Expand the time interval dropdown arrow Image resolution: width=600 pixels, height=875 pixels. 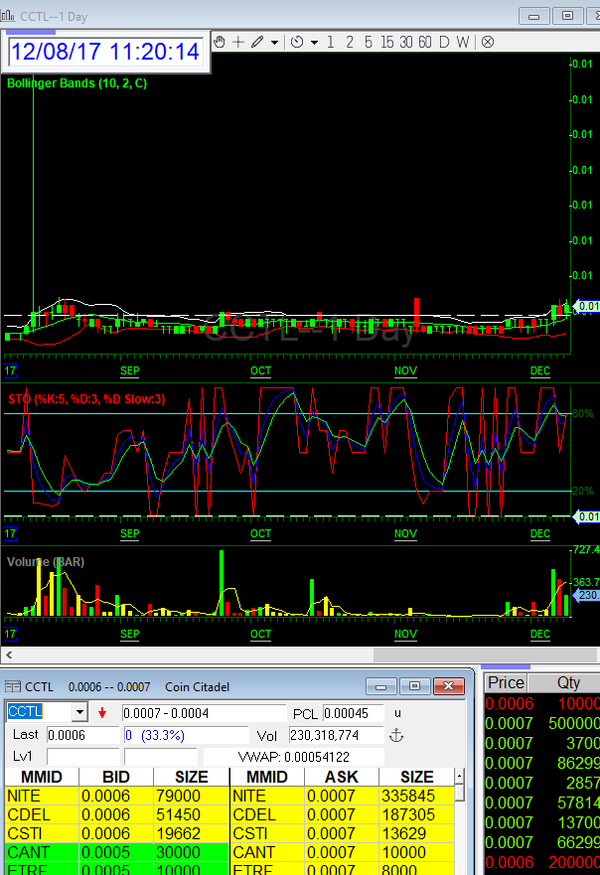click(x=314, y=42)
